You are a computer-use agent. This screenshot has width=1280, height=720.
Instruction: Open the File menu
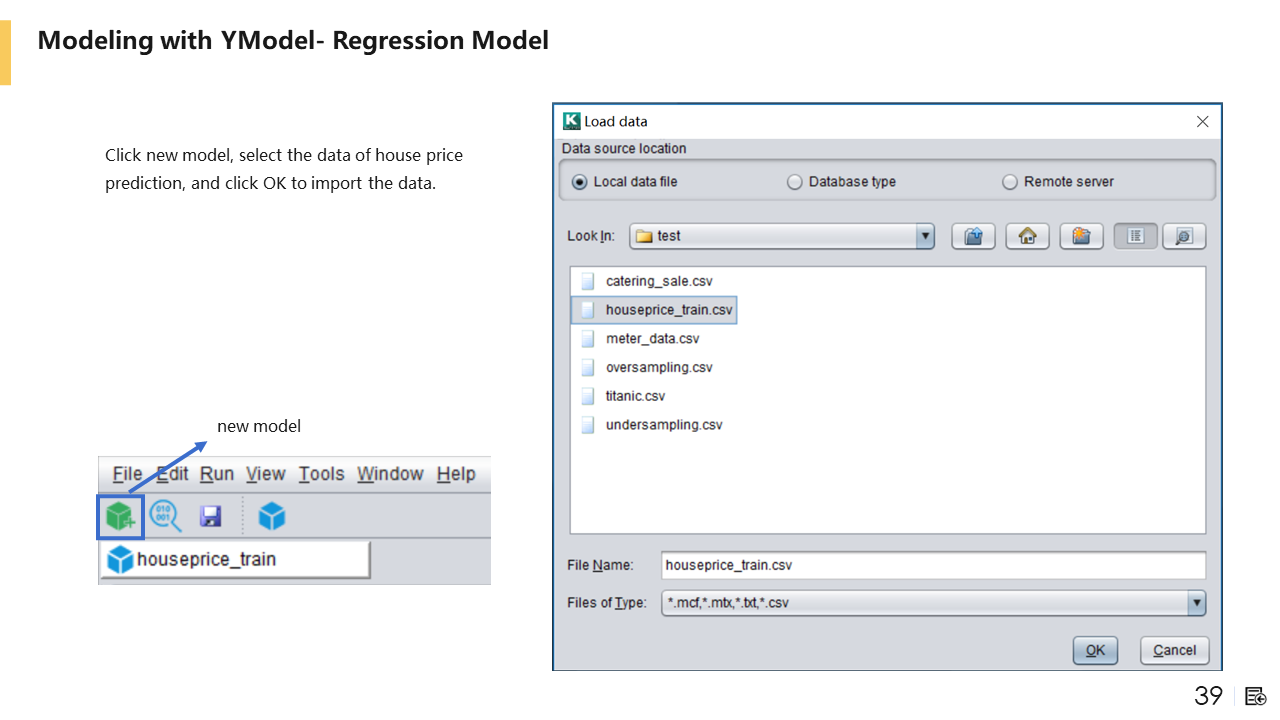pyautogui.click(x=127, y=474)
